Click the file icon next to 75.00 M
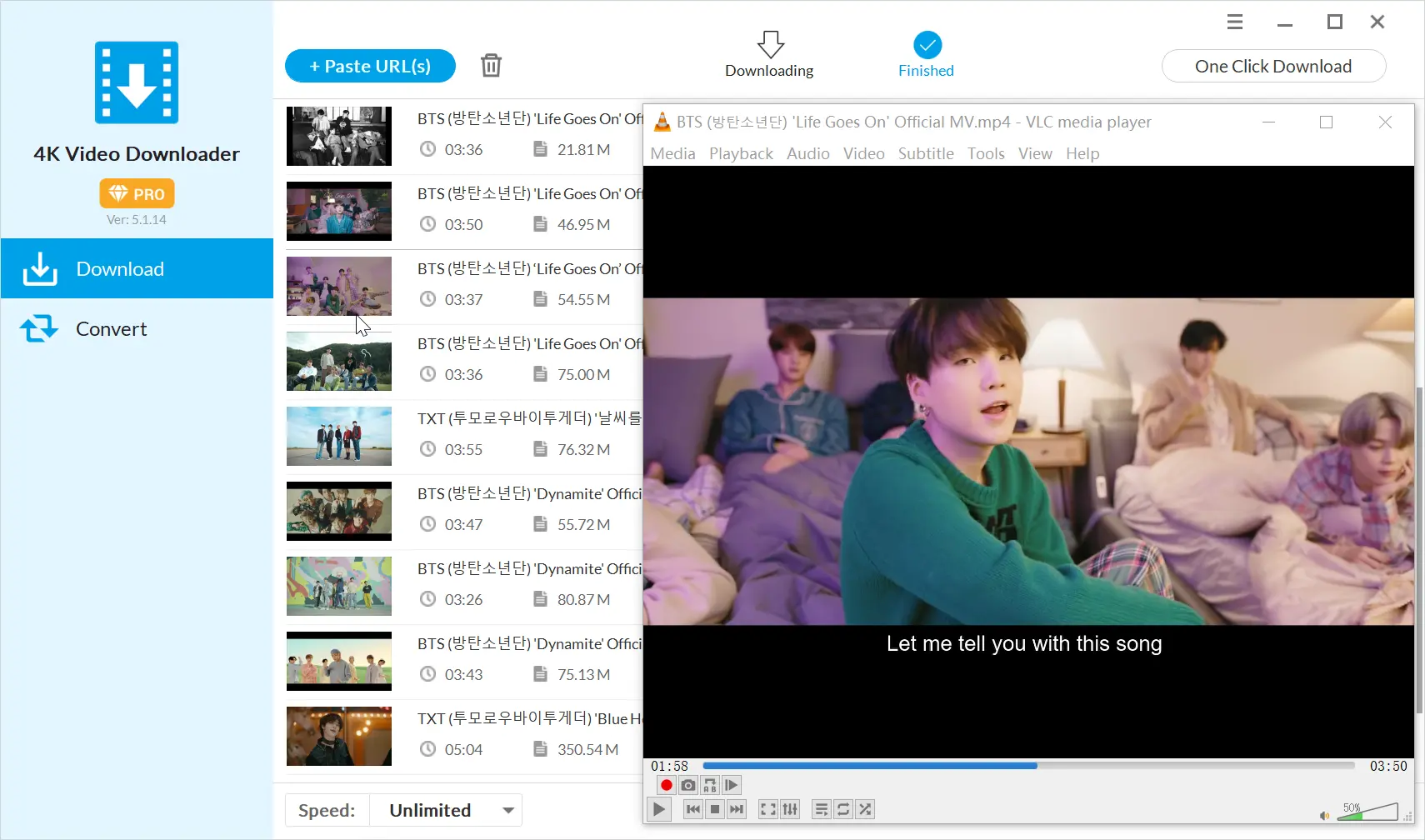 pyautogui.click(x=540, y=374)
